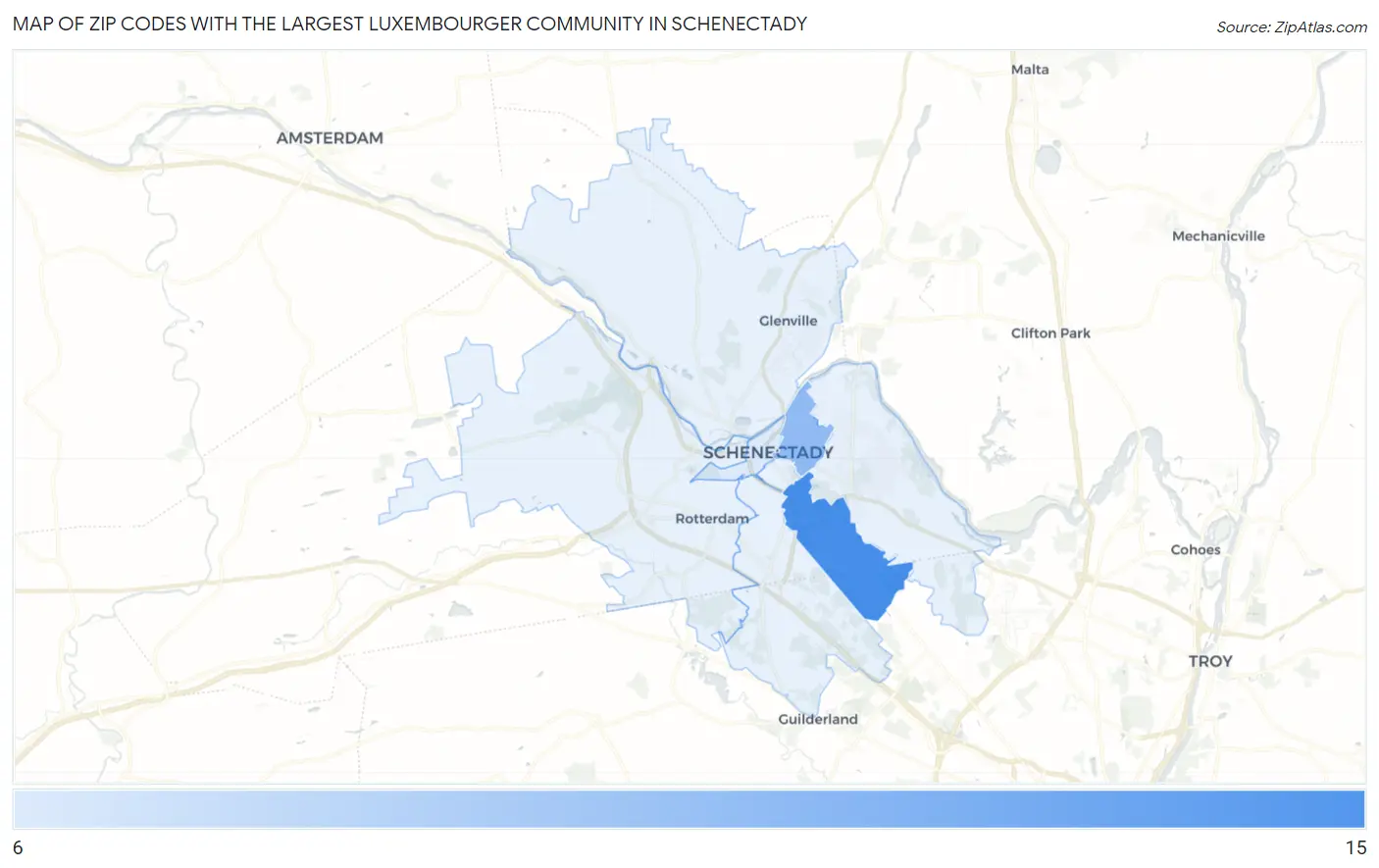Click the legend minimum value 6
Screen dimensions: 1379x868
tap(18, 848)
